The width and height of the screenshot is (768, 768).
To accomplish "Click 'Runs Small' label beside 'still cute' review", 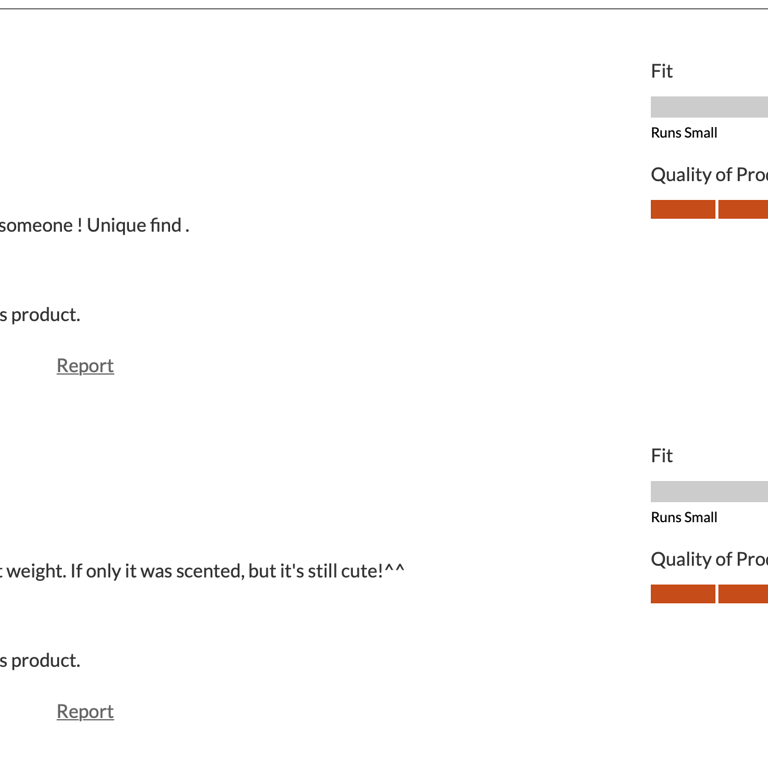I will tap(684, 518).
